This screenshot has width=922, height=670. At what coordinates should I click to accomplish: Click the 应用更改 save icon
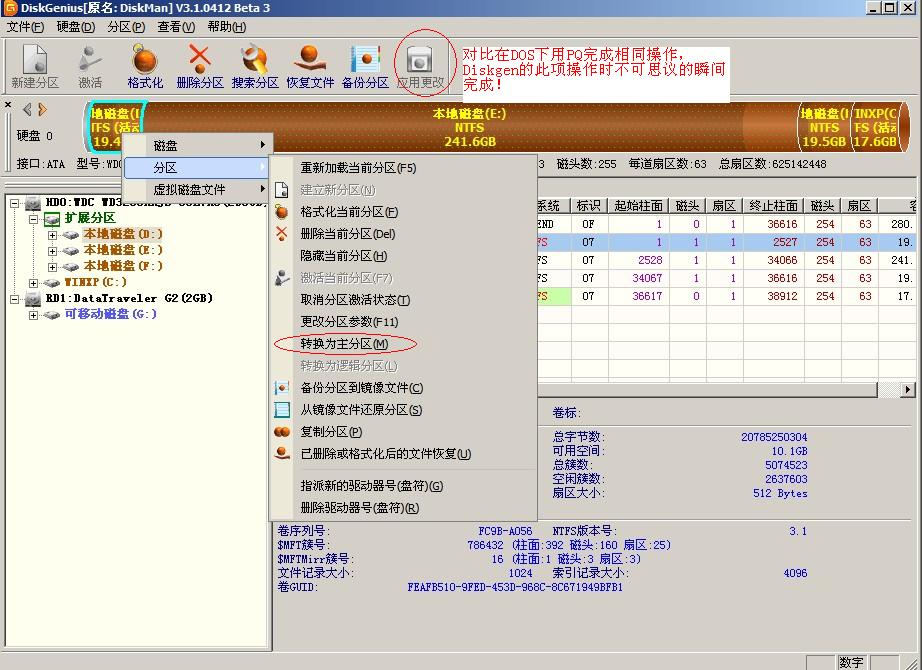(420, 60)
